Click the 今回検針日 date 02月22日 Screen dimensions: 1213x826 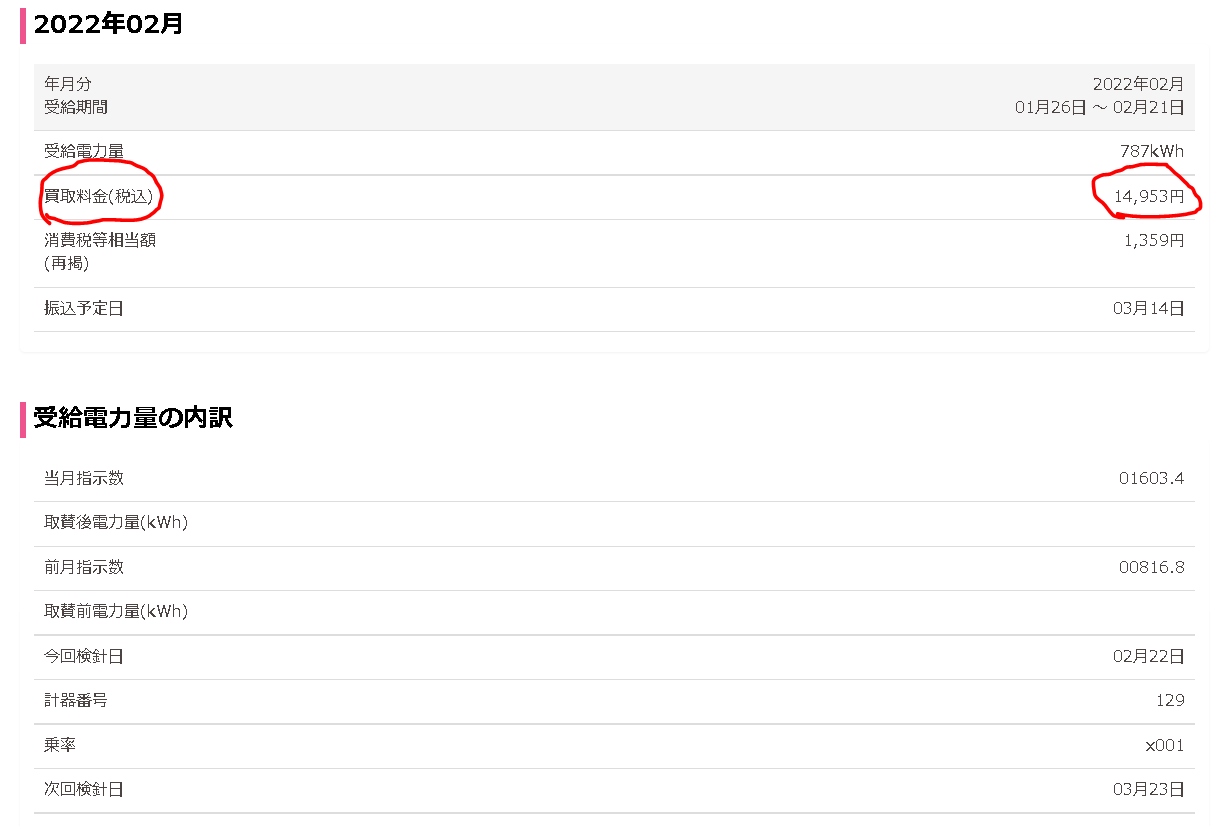tap(1148, 656)
